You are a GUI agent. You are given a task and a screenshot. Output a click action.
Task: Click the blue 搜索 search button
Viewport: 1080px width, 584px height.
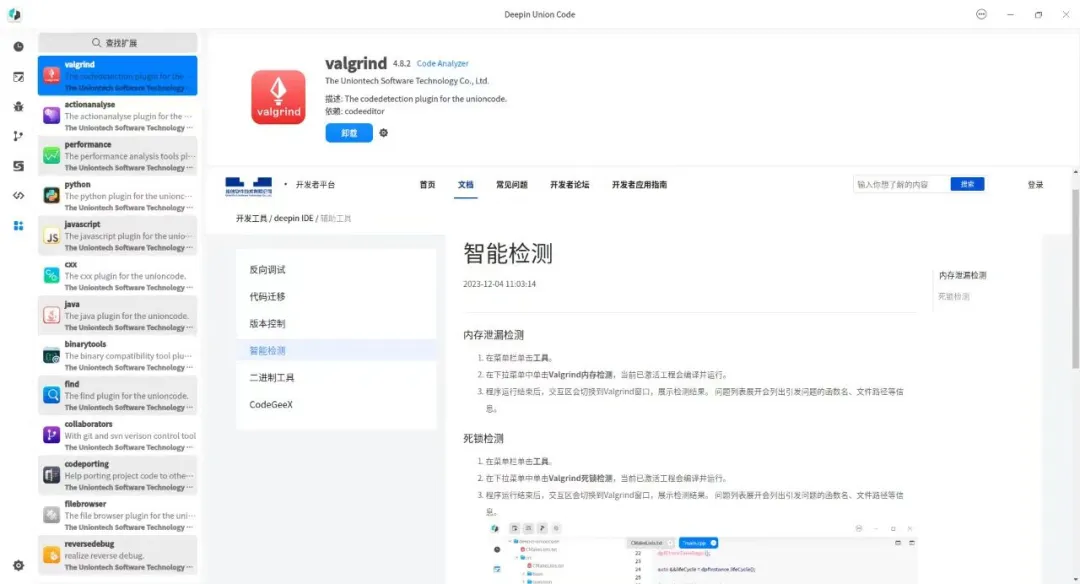(967, 184)
